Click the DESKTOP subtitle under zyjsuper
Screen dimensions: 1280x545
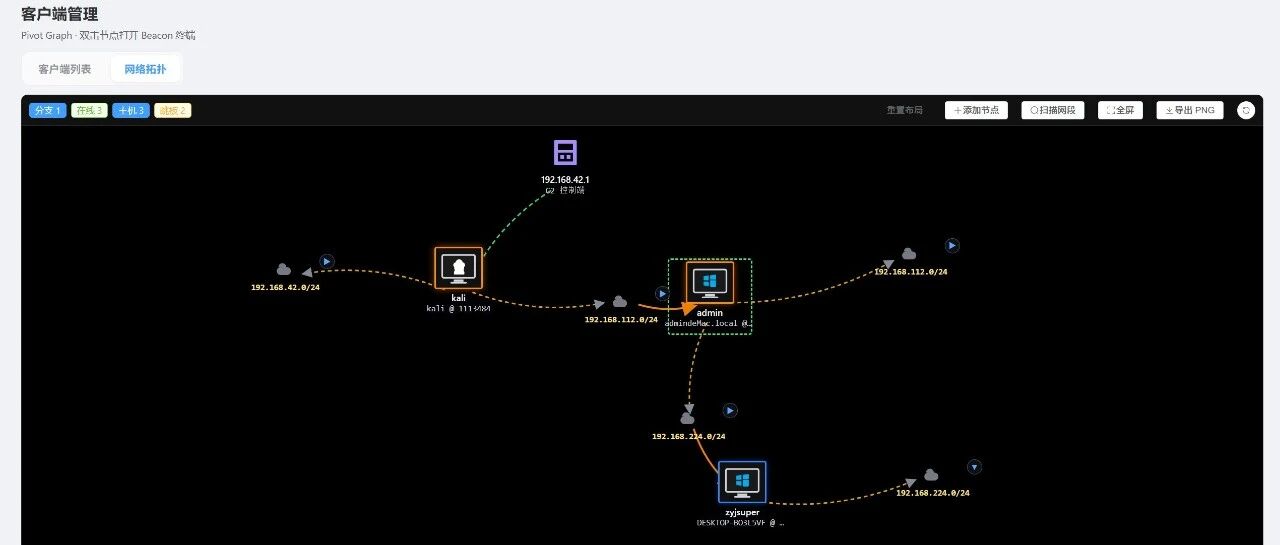tap(740, 522)
